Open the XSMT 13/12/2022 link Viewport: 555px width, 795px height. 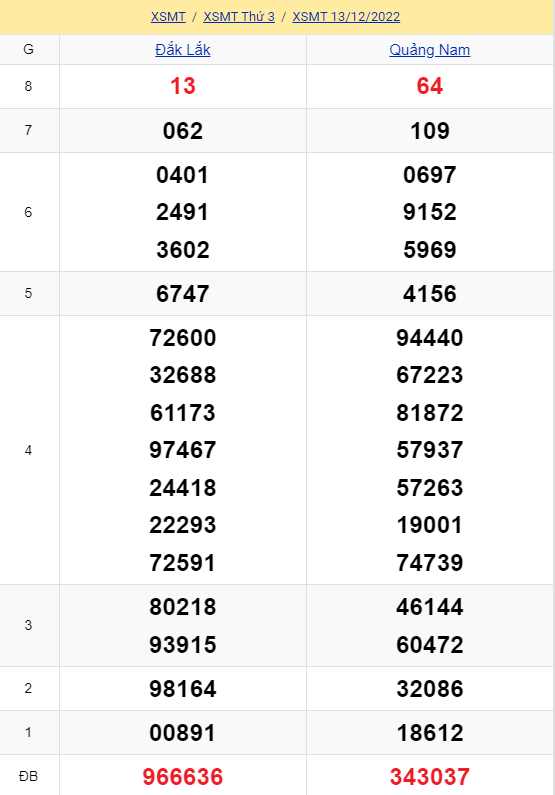[346, 17]
